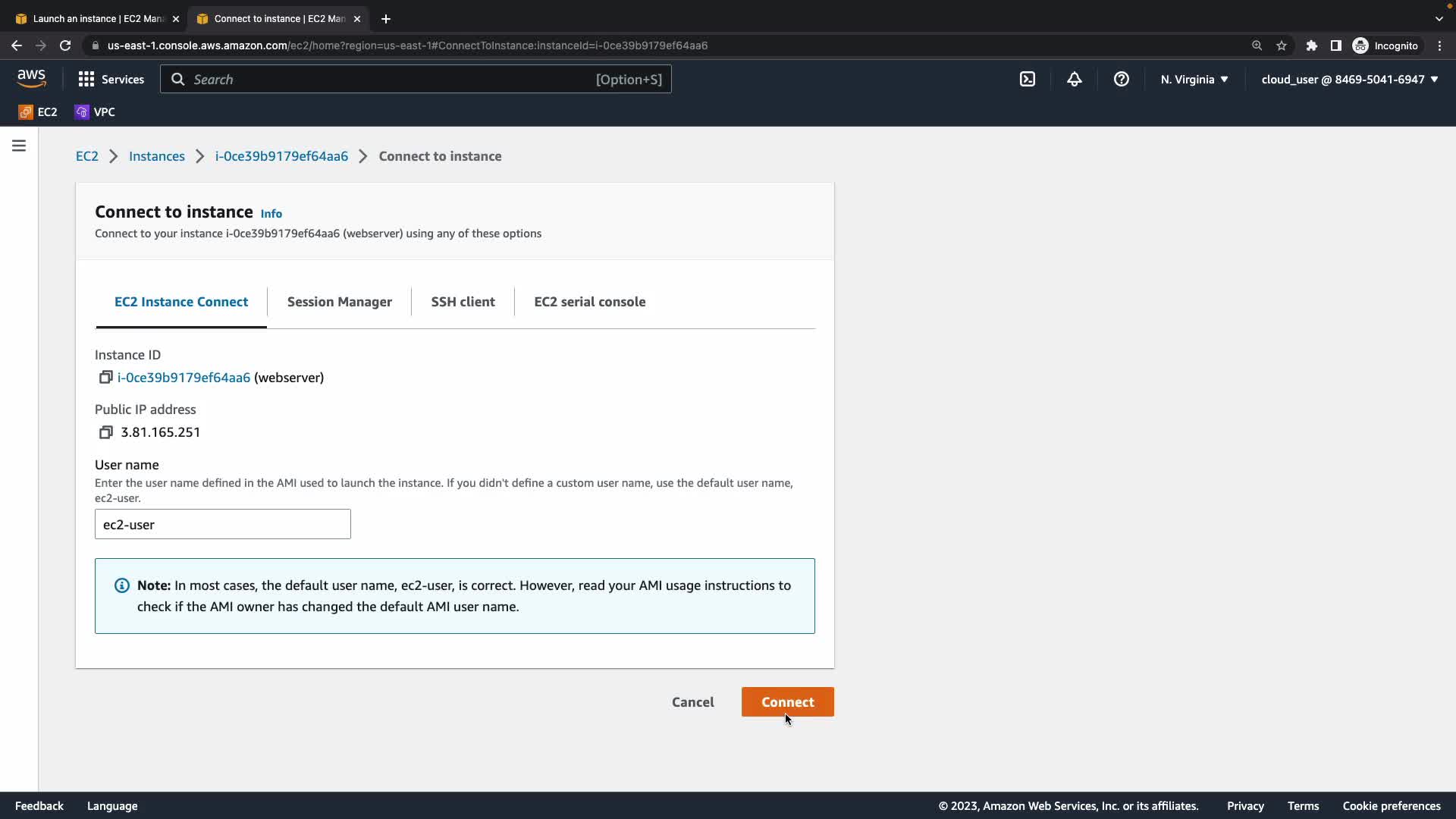Copy the public IP address
The image size is (1456, 819).
(x=105, y=431)
